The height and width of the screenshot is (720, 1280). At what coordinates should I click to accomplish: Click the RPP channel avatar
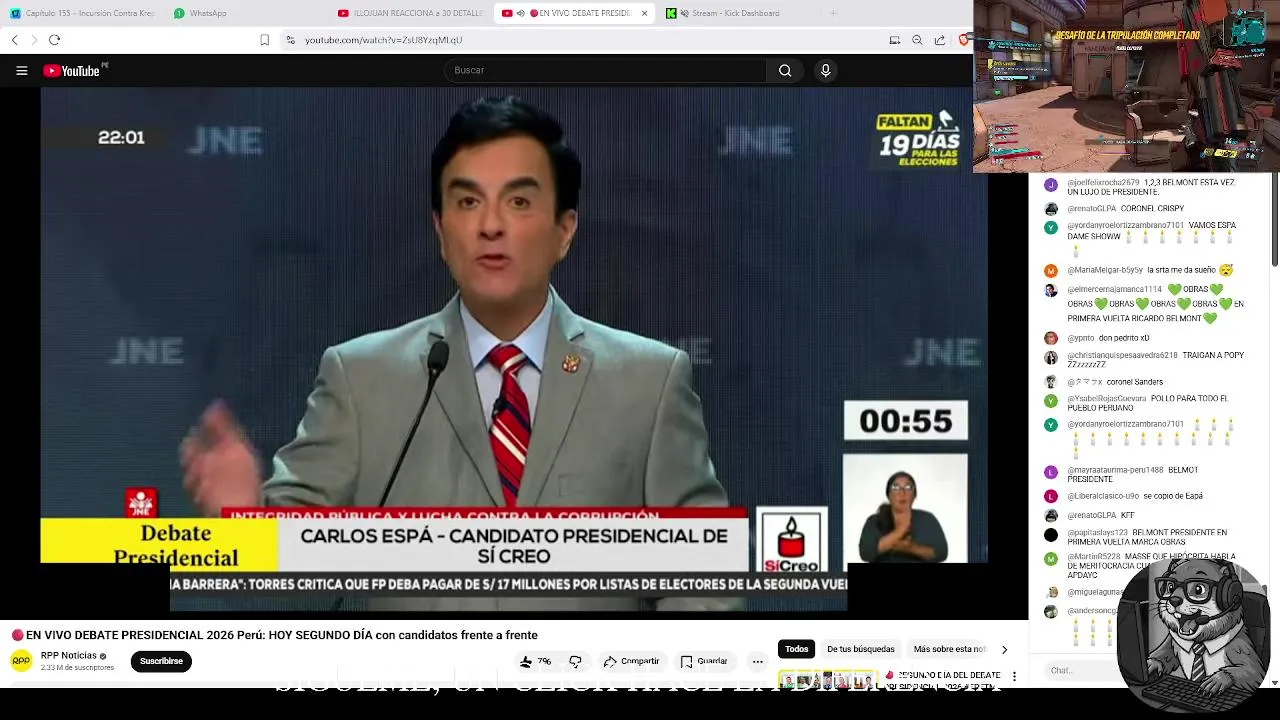coord(21,661)
